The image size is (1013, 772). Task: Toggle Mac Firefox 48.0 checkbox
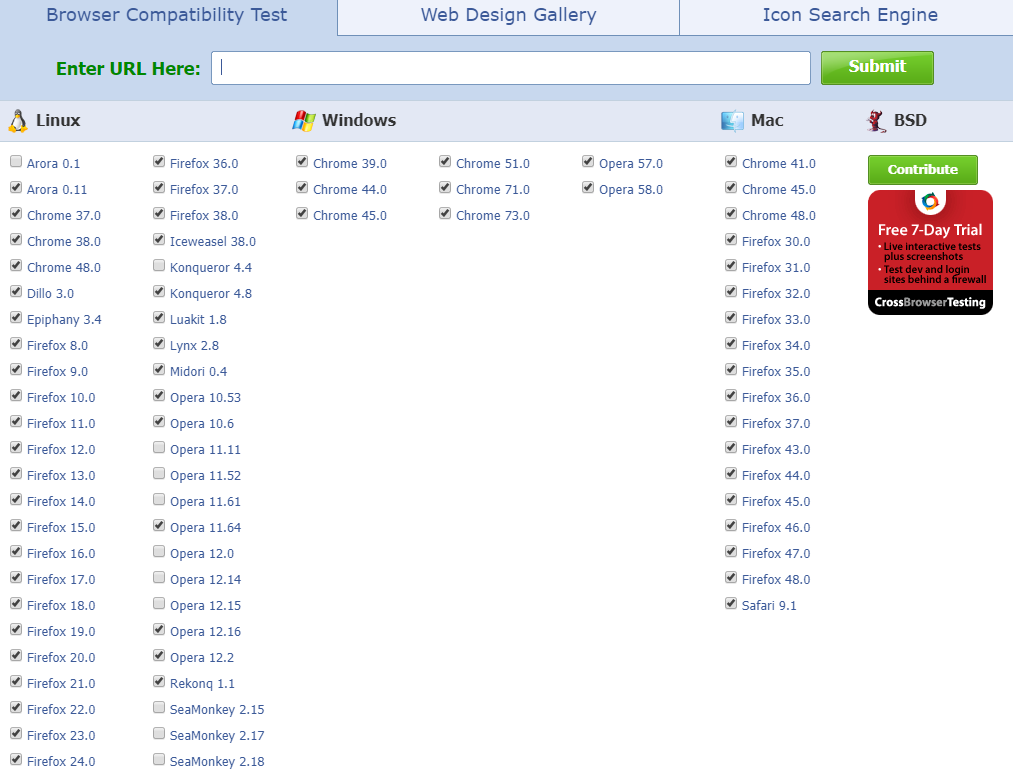coord(731,577)
